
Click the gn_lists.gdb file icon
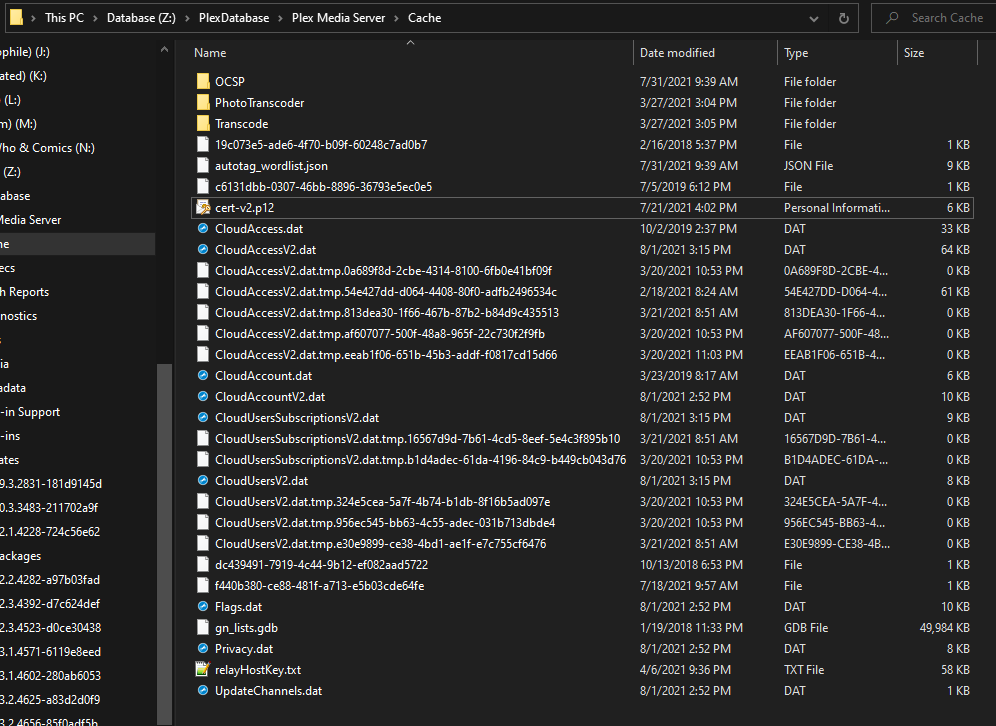[203, 627]
